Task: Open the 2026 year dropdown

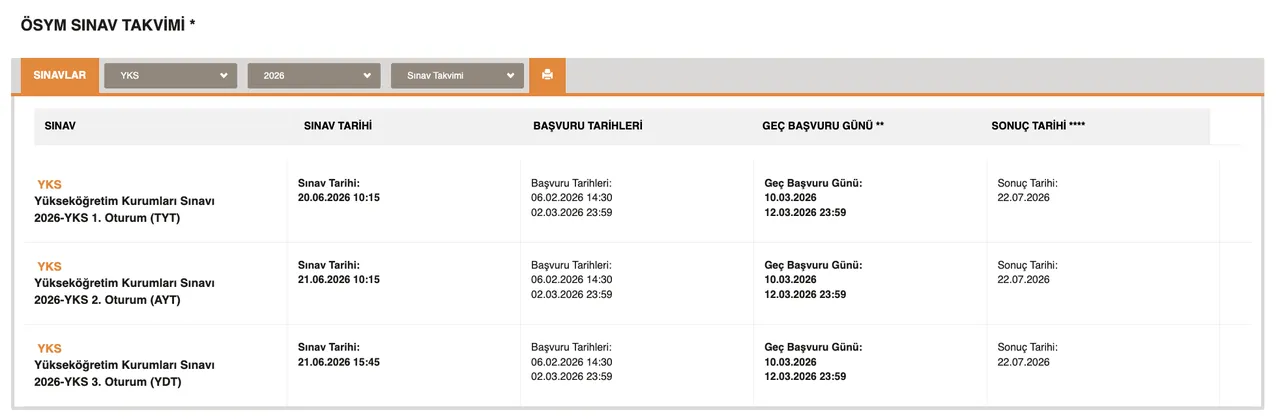Action: 314,76
